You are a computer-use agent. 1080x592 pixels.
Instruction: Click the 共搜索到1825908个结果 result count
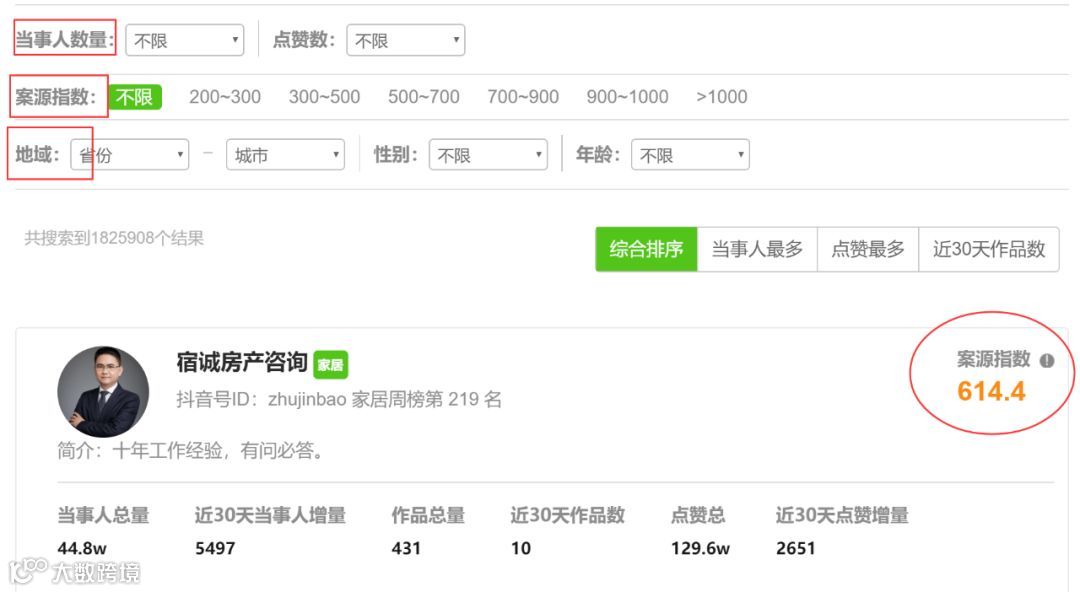pyautogui.click(x=114, y=238)
